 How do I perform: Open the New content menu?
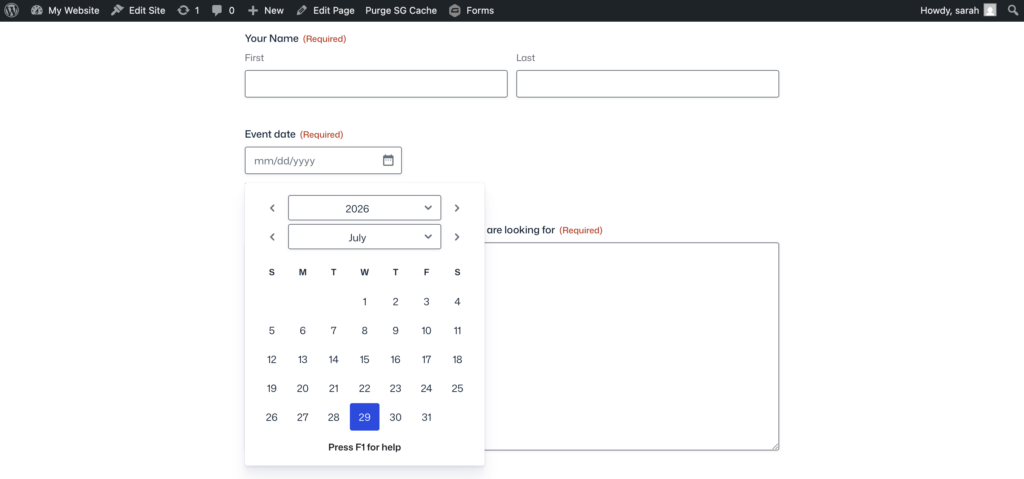[x=266, y=10]
